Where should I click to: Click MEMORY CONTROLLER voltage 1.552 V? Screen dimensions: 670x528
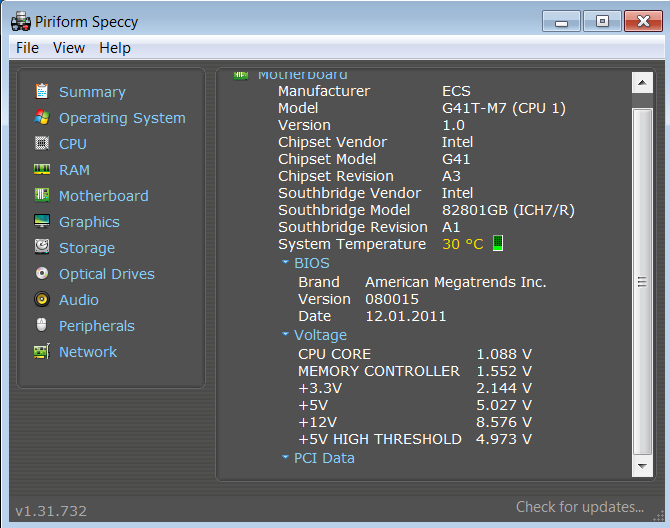[504, 371]
